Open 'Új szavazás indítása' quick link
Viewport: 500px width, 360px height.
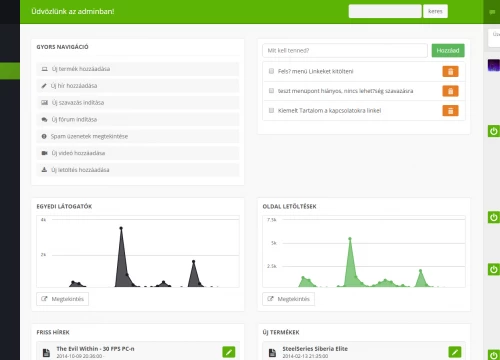tap(138, 103)
